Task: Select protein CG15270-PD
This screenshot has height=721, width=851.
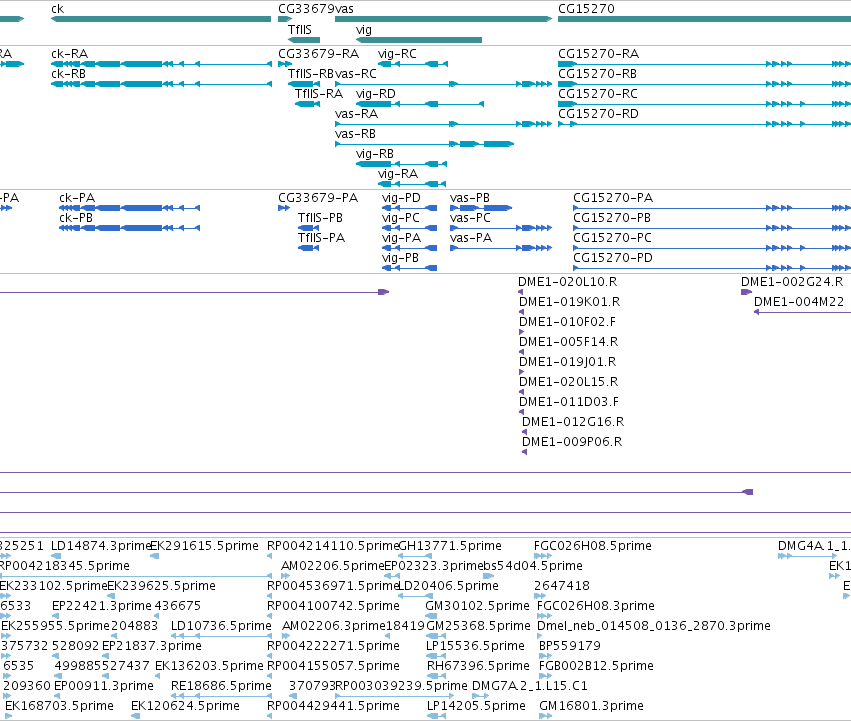Action: pos(712,268)
